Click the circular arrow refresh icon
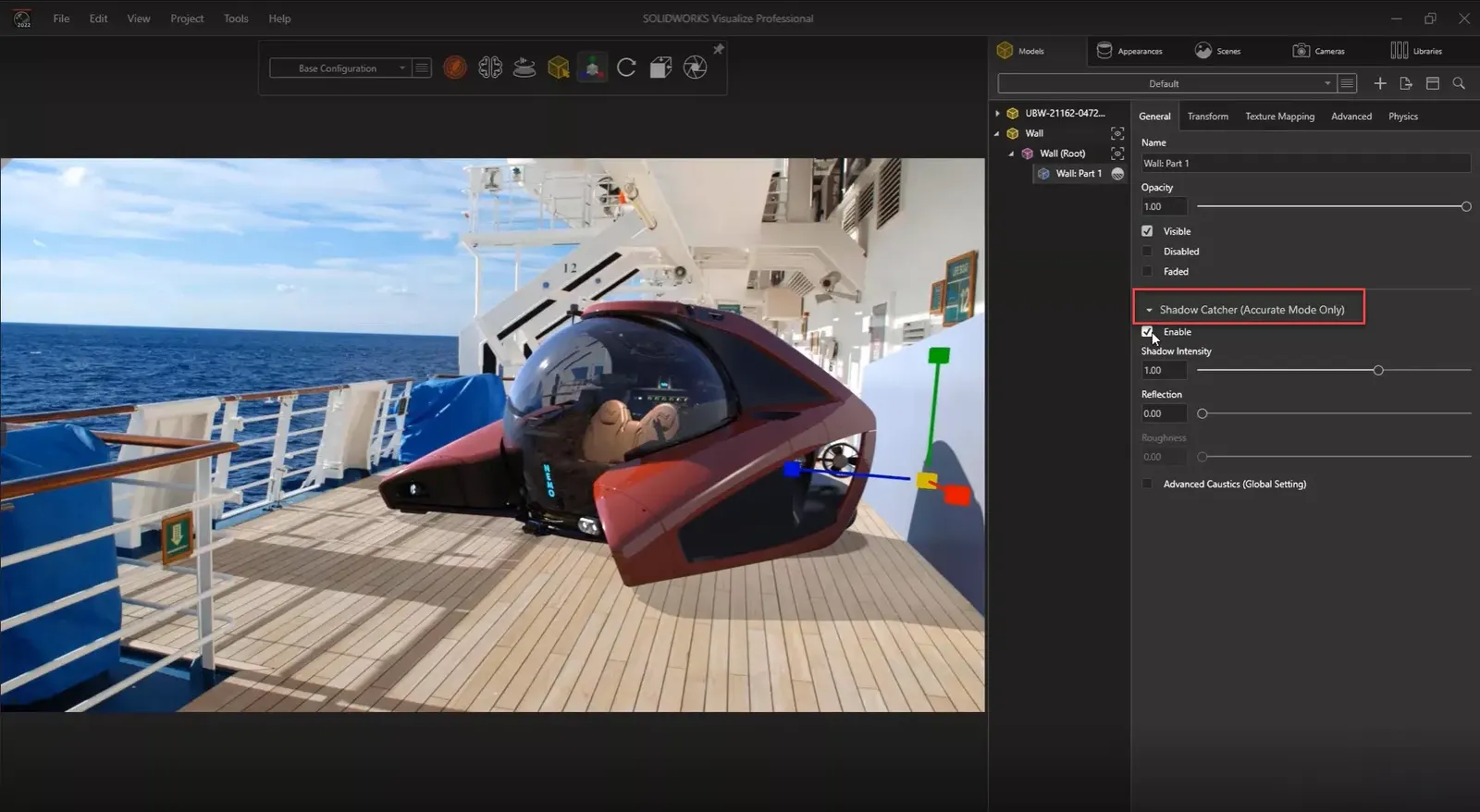Viewport: 1480px width, 812px height. [x=626, y=68]
